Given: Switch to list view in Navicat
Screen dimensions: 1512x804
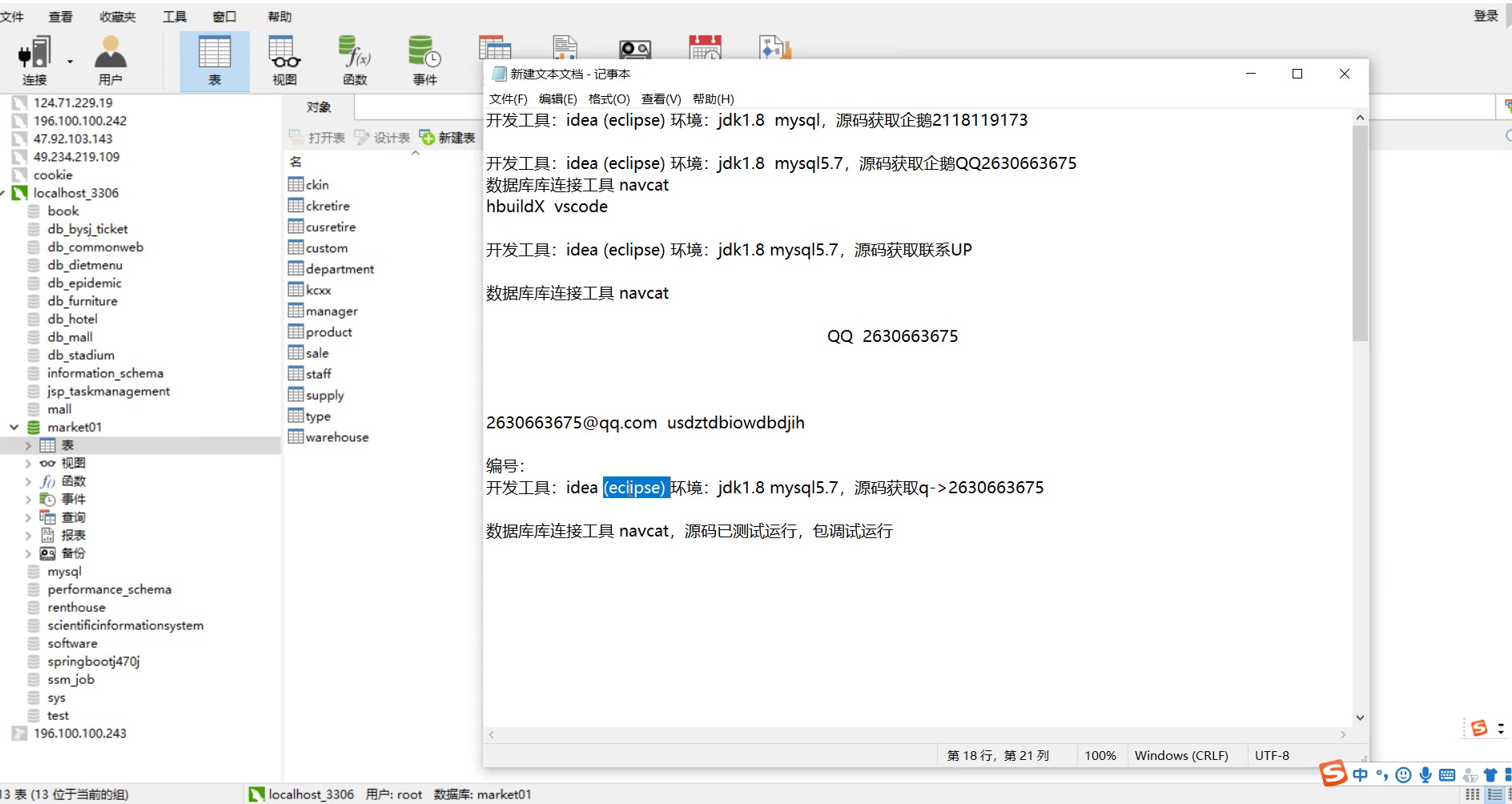Looking at the screenshot, I should click(1494, 794).
